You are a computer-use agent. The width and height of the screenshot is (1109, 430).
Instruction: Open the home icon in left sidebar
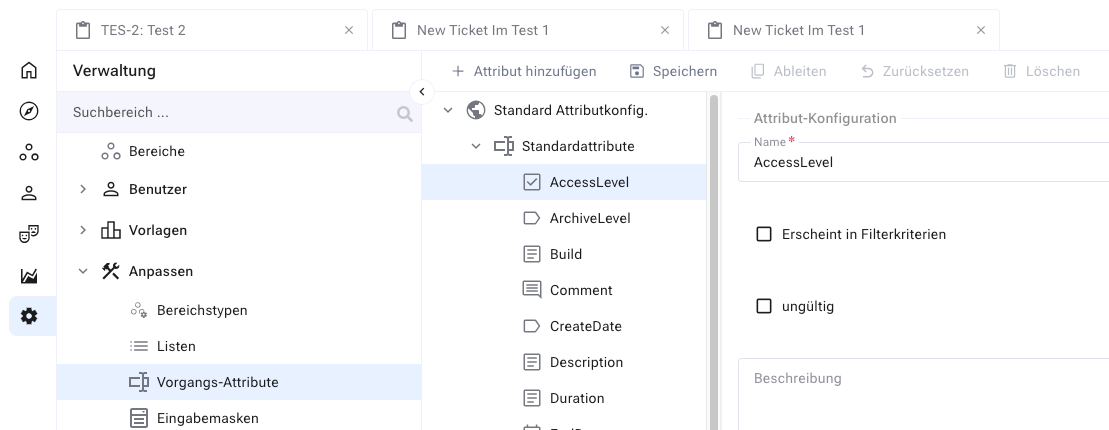pyautogui.click(x=29, y=71)
